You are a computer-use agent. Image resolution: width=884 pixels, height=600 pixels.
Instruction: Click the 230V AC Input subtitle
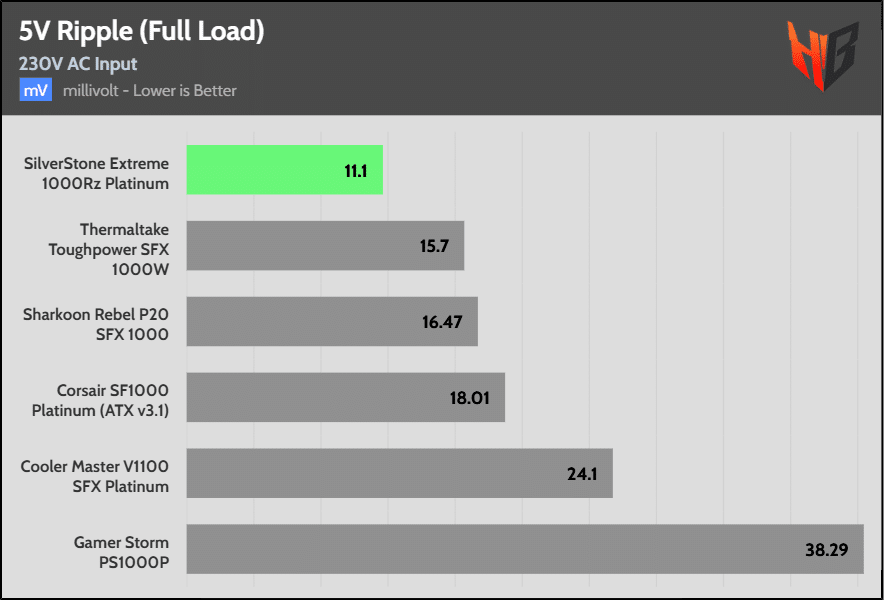[x=78, y=64]
